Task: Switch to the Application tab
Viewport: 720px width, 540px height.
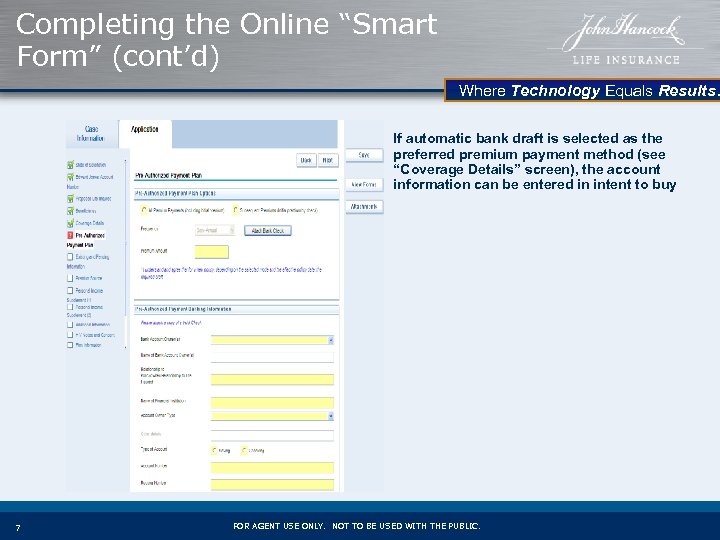Action: point(145,134)
